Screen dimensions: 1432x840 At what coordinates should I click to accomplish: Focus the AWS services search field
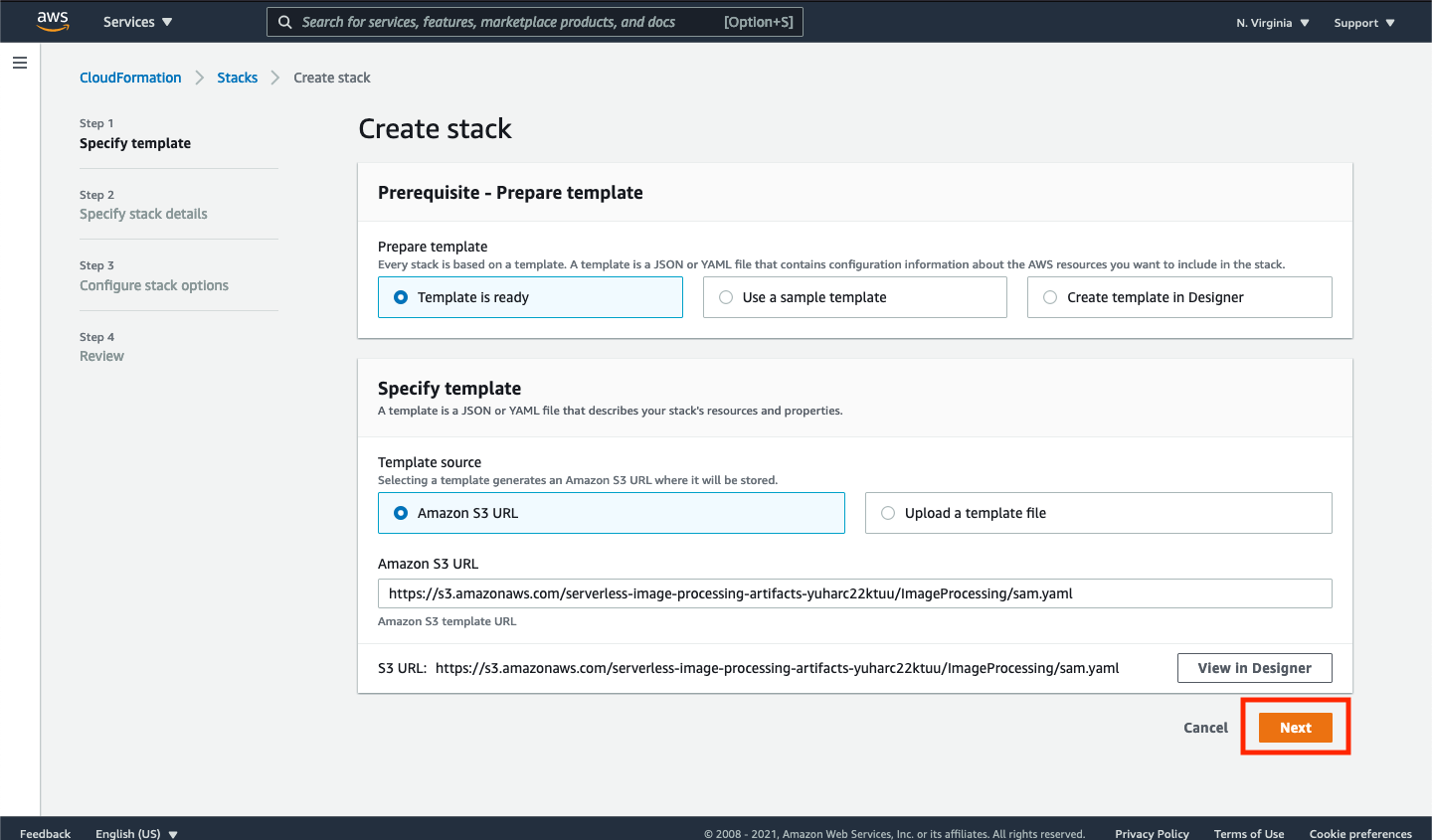point(535,22)
